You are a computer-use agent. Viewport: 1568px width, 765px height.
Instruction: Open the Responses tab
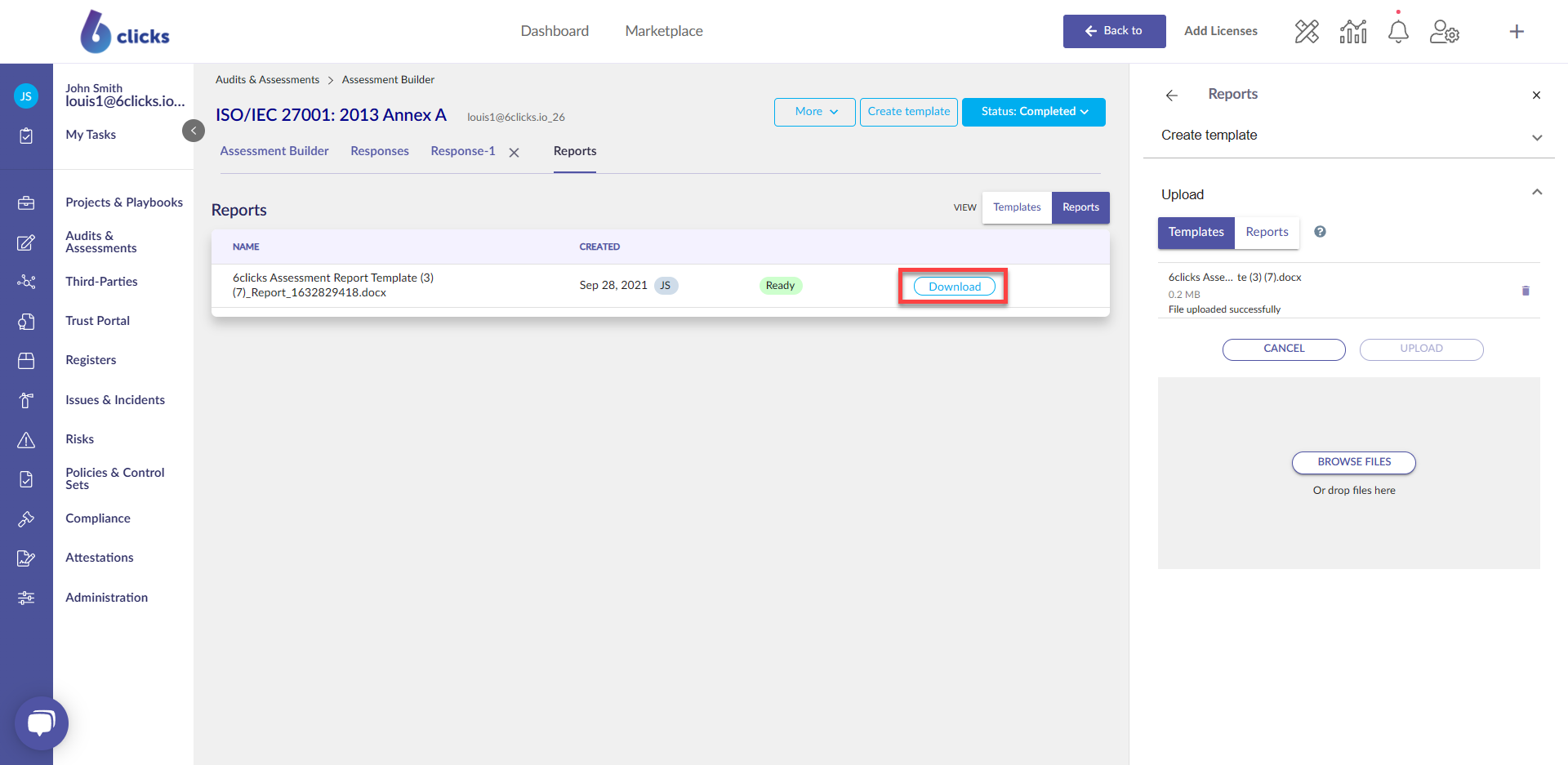tap(380, 151)
